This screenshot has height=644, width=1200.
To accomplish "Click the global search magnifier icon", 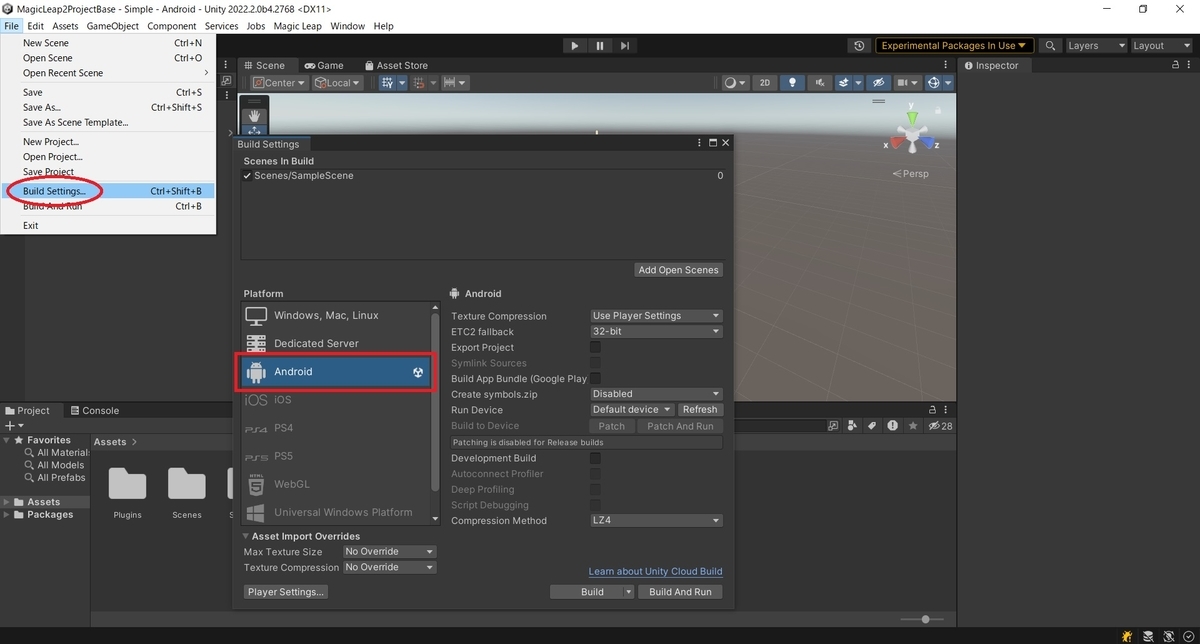I will [x=1050, y=46].
